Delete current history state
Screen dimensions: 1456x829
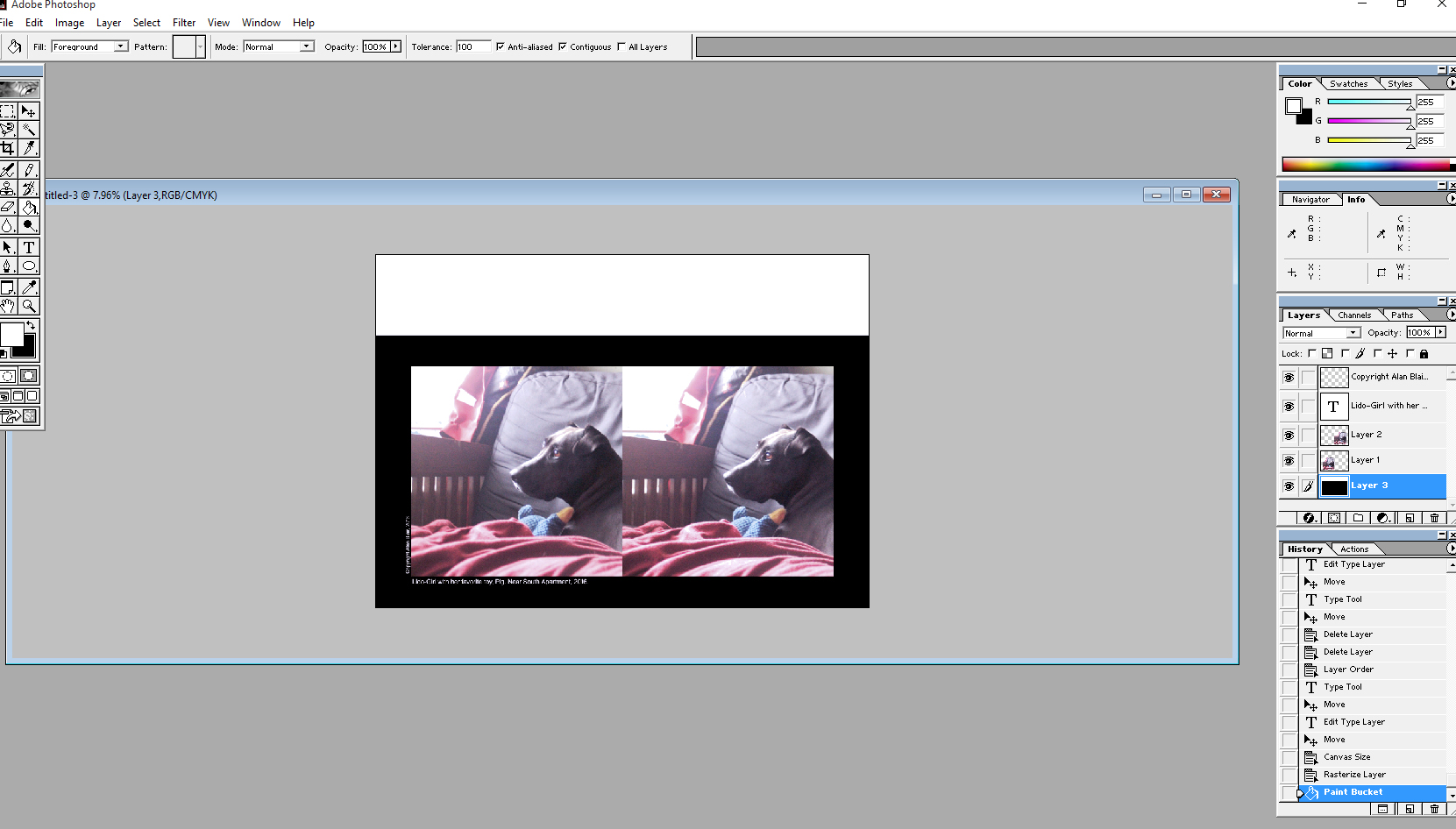click(1434, 809)
